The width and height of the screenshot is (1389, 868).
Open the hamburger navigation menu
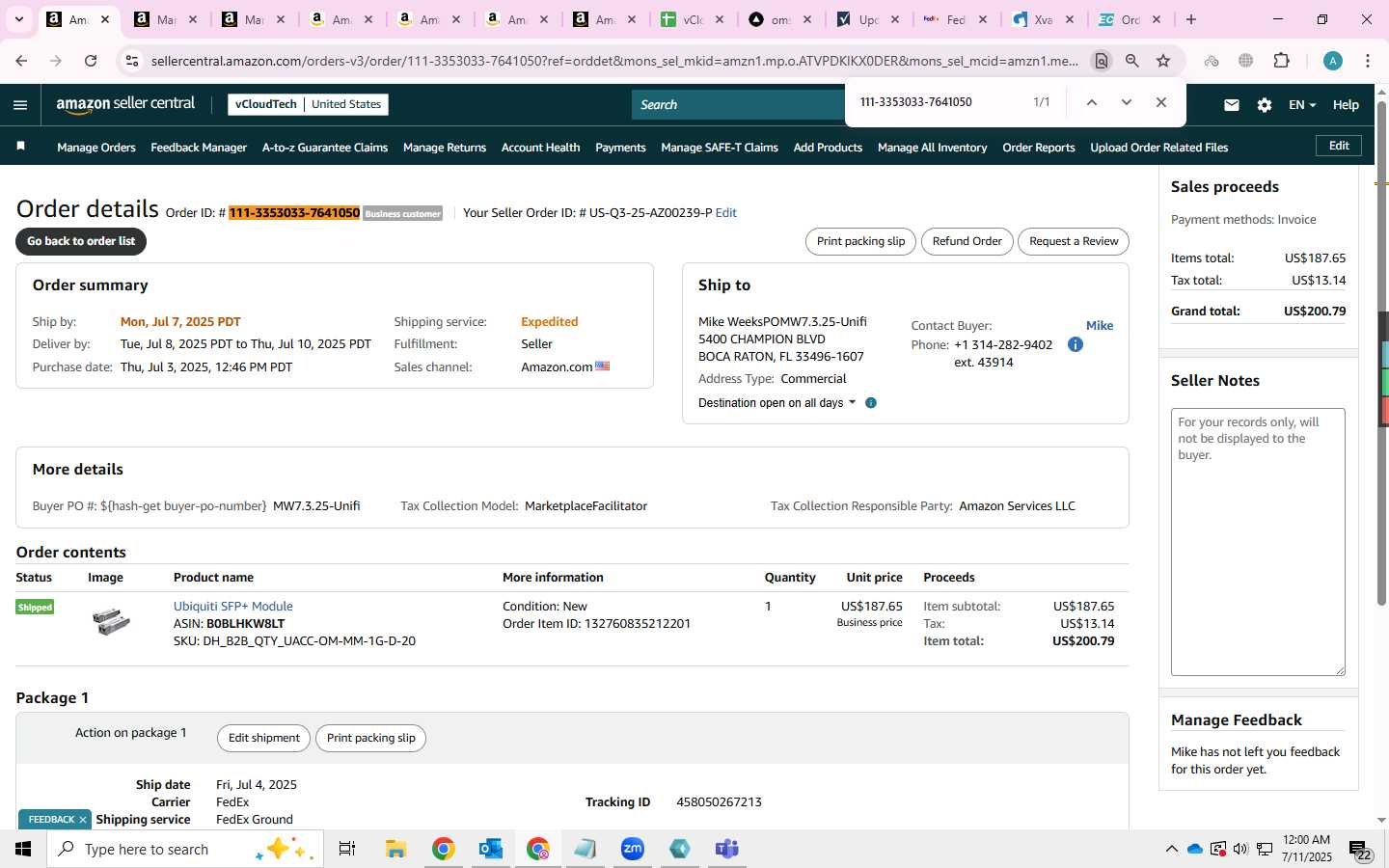pyautogui.click(x=20, y=105)
